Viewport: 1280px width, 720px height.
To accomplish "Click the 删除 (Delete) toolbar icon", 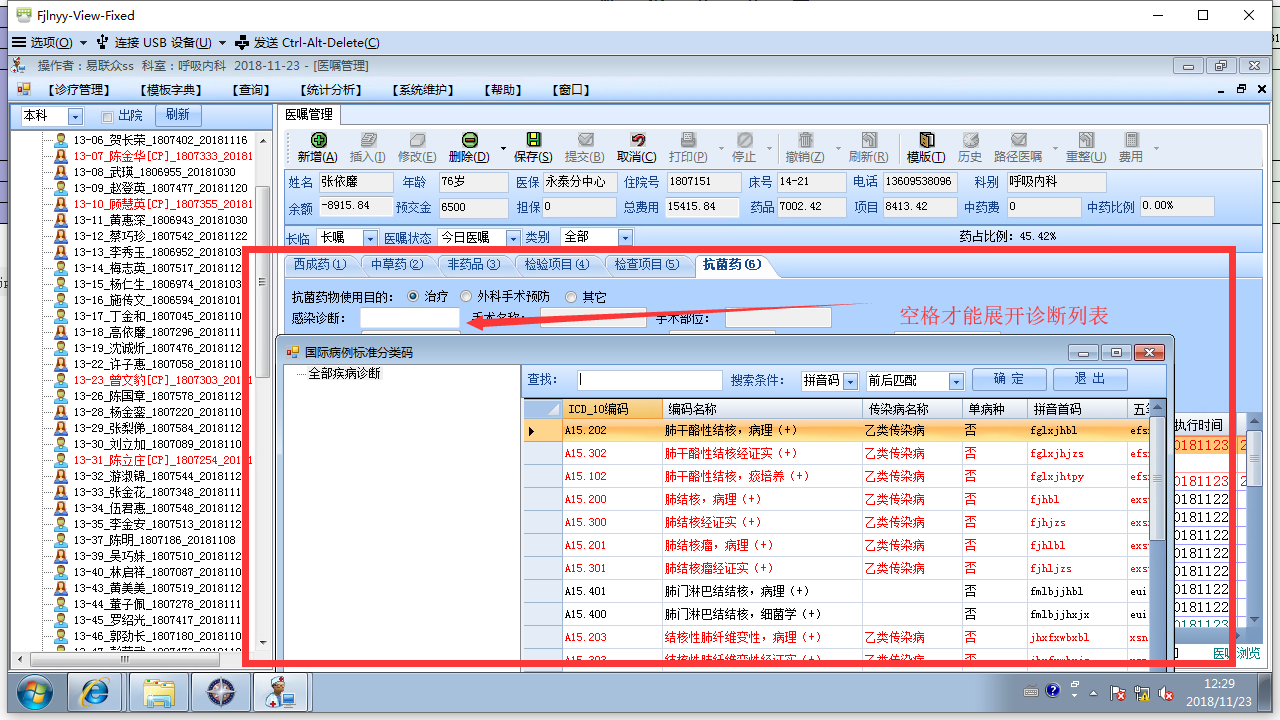I will click(468, 140).
